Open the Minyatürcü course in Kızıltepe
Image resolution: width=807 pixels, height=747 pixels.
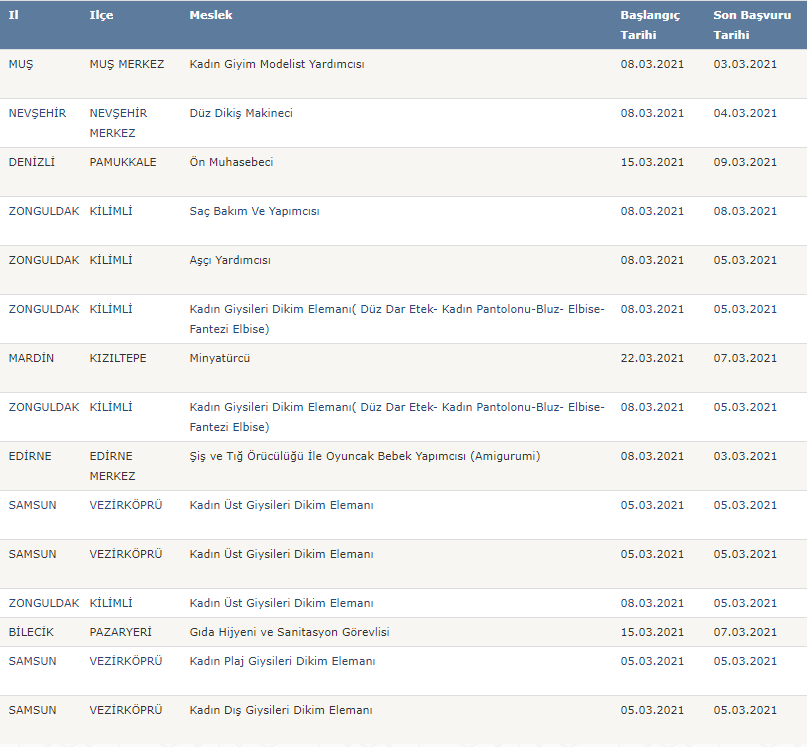(220, 358)
